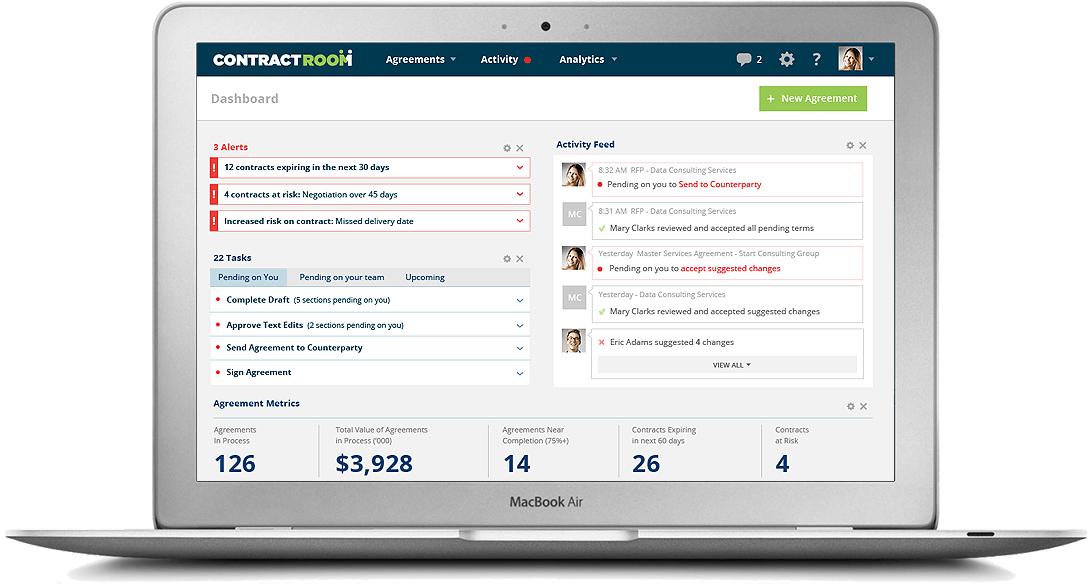
Task: Close the Tasks panel
Action: click(519, 258)
